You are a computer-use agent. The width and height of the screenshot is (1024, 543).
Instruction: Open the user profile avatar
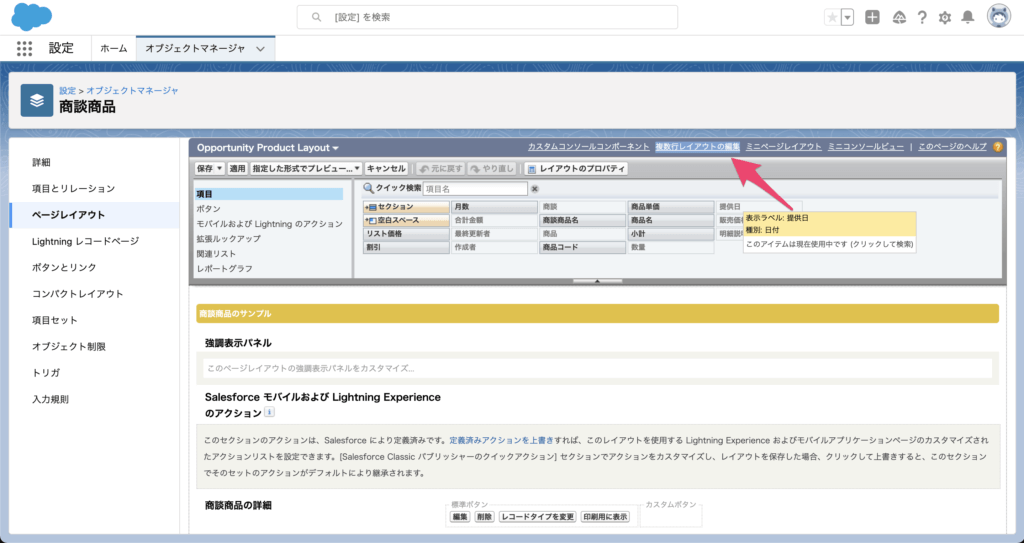tap(998, 17)
